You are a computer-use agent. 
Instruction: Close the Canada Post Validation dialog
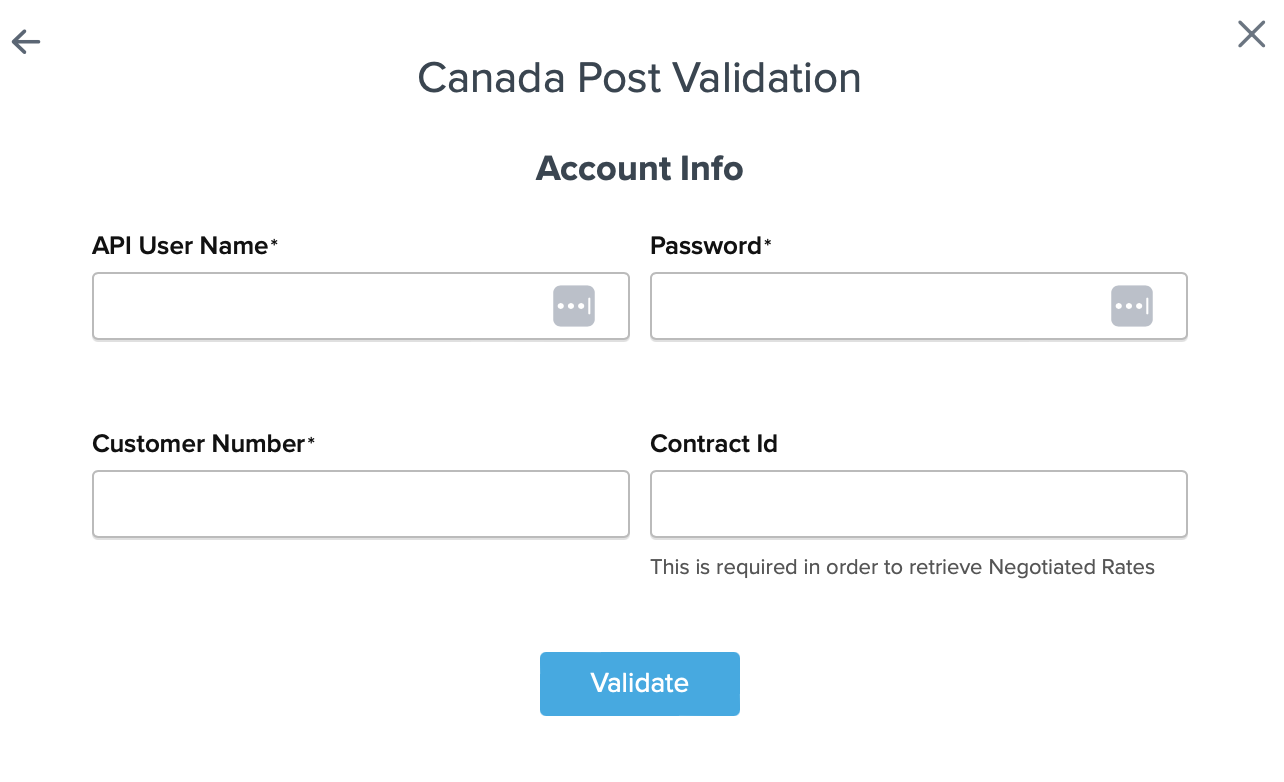tap(1251, 35)
